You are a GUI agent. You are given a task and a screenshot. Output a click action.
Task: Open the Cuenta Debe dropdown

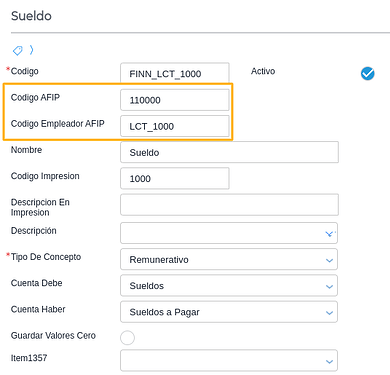click(229, 286)
